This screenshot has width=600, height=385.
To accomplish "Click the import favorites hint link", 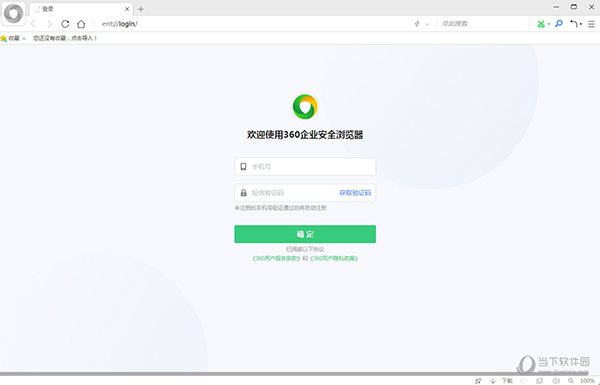I will pos(65,38).
